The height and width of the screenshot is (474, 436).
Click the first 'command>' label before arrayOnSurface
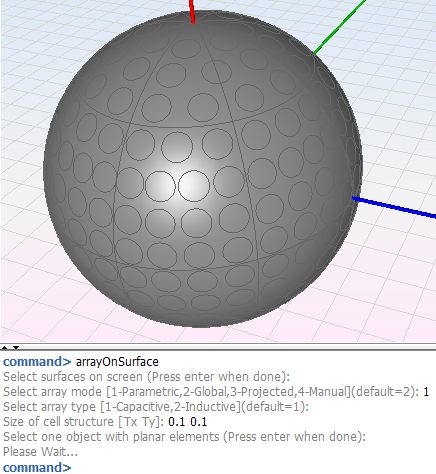coord(37,362)
